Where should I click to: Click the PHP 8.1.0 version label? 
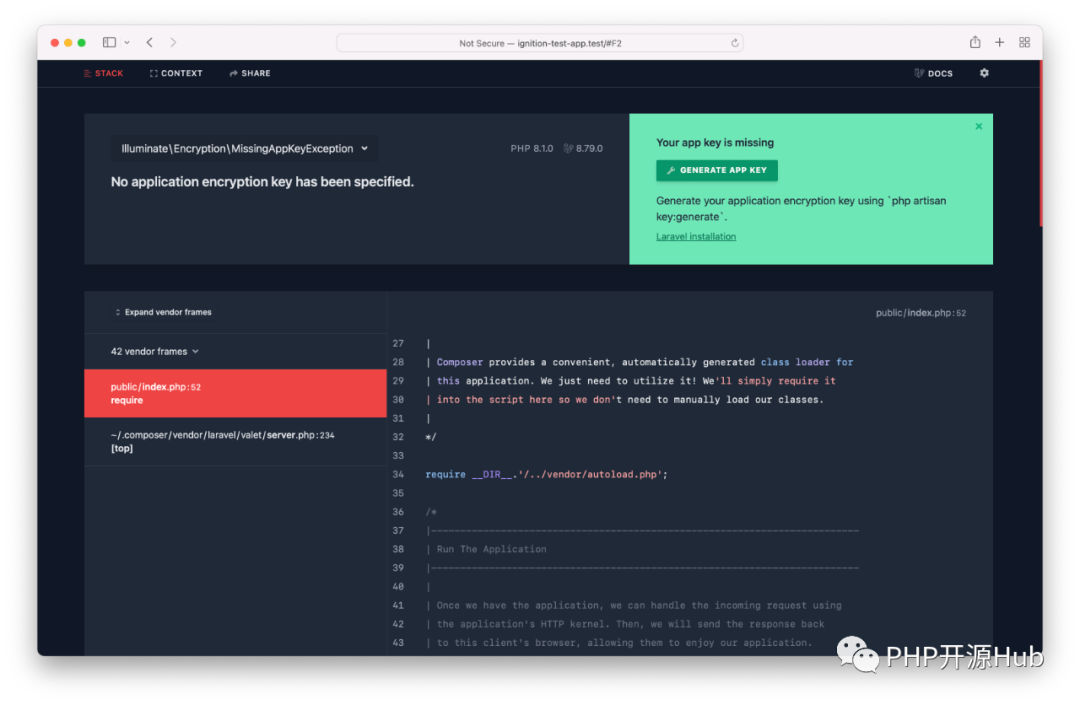tap(531, 148)
